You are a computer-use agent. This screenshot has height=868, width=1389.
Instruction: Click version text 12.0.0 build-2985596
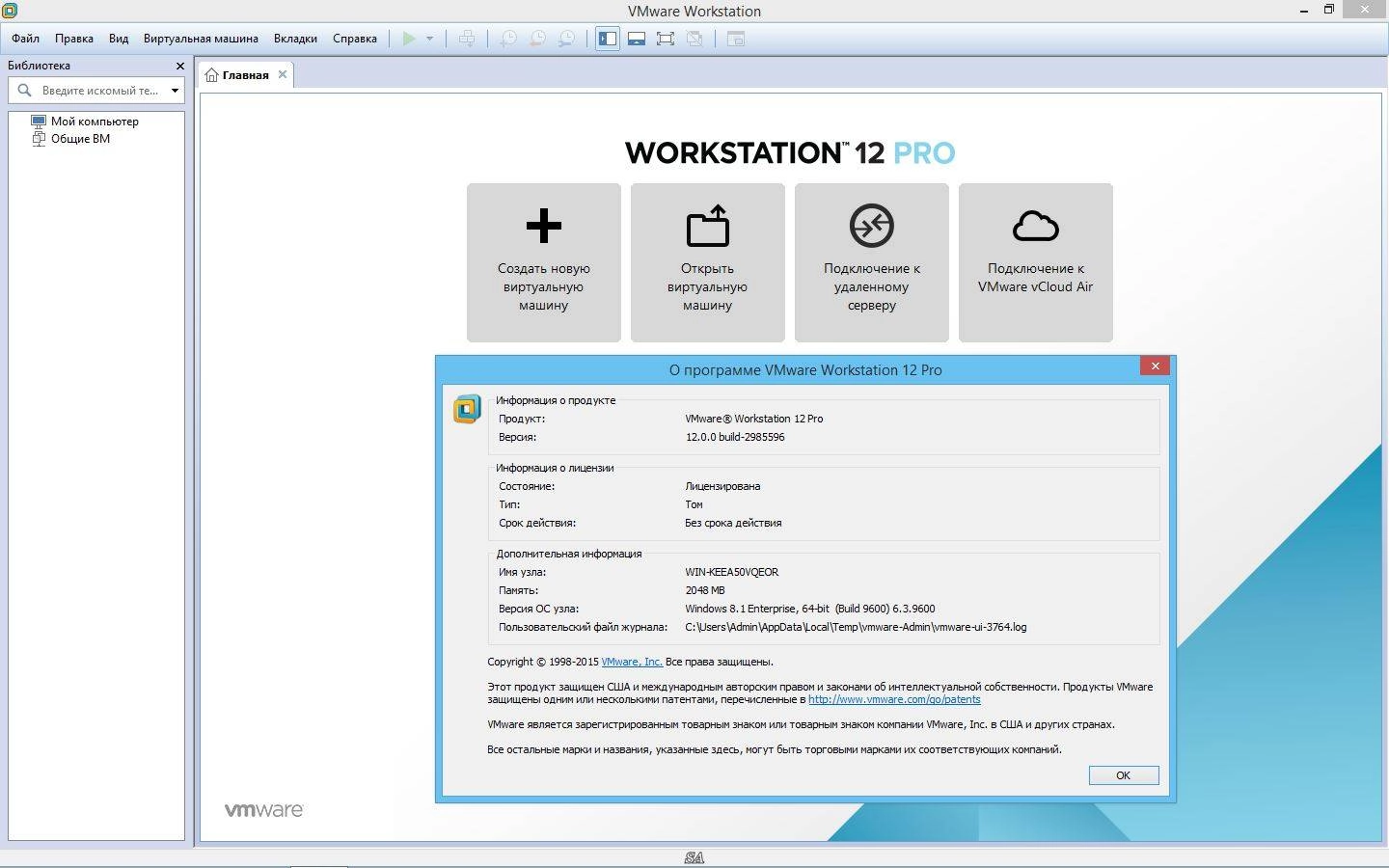(735, 437)
